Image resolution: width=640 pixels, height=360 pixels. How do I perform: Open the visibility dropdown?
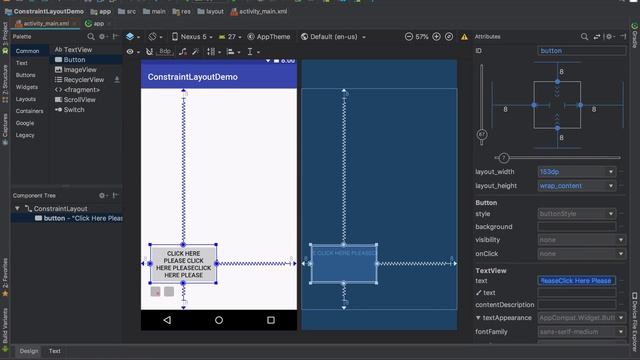tap(621, 240)
